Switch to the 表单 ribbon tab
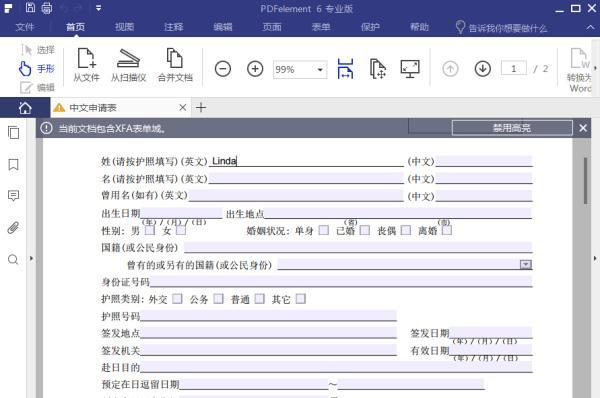Image resolution: width=600 pixels, height=398 pixels. (x=321, y=27)
